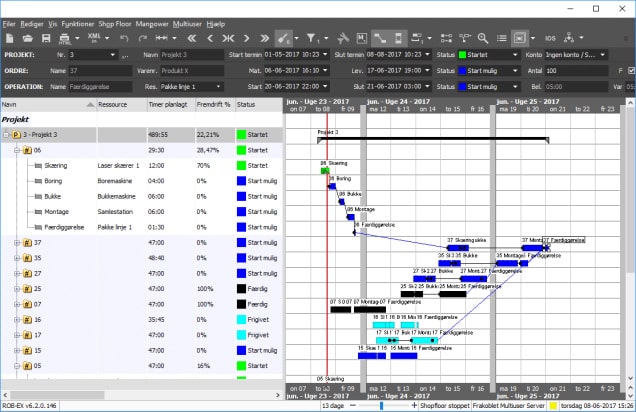This screenshot has height=412, width=636.
Task: Open a file using the folder icon
Action: [x=28, y=38]
